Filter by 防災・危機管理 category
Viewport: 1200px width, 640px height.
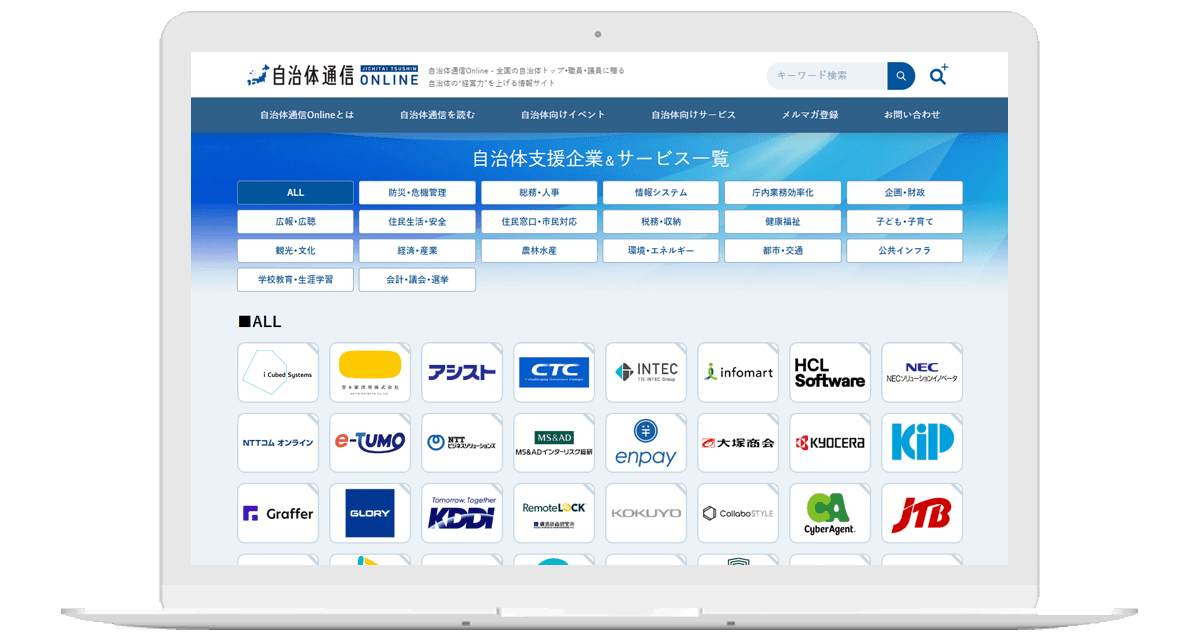[417, 193]
